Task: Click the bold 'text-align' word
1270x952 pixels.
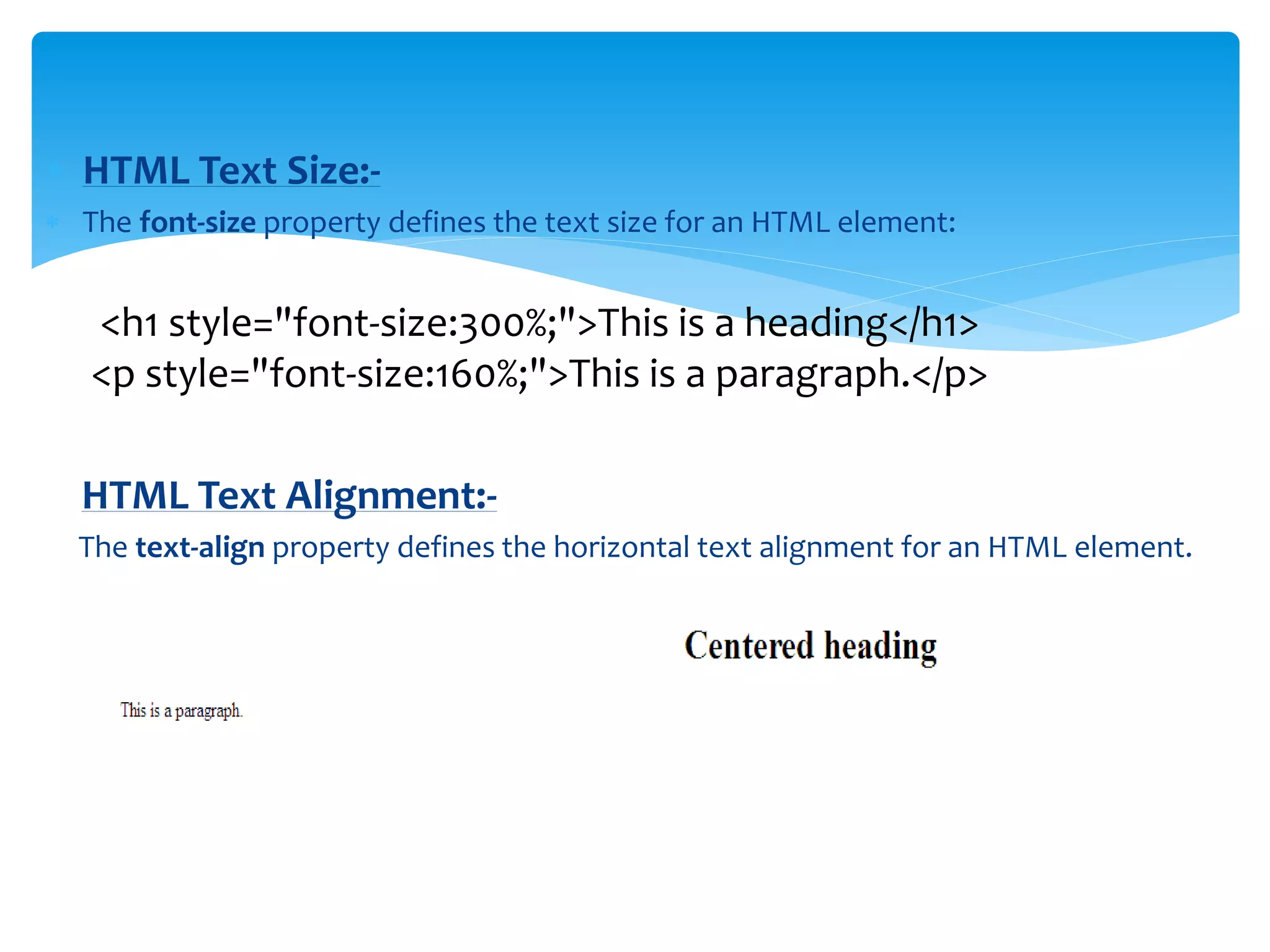Action: pyautogui.click(x=200, y=548)
